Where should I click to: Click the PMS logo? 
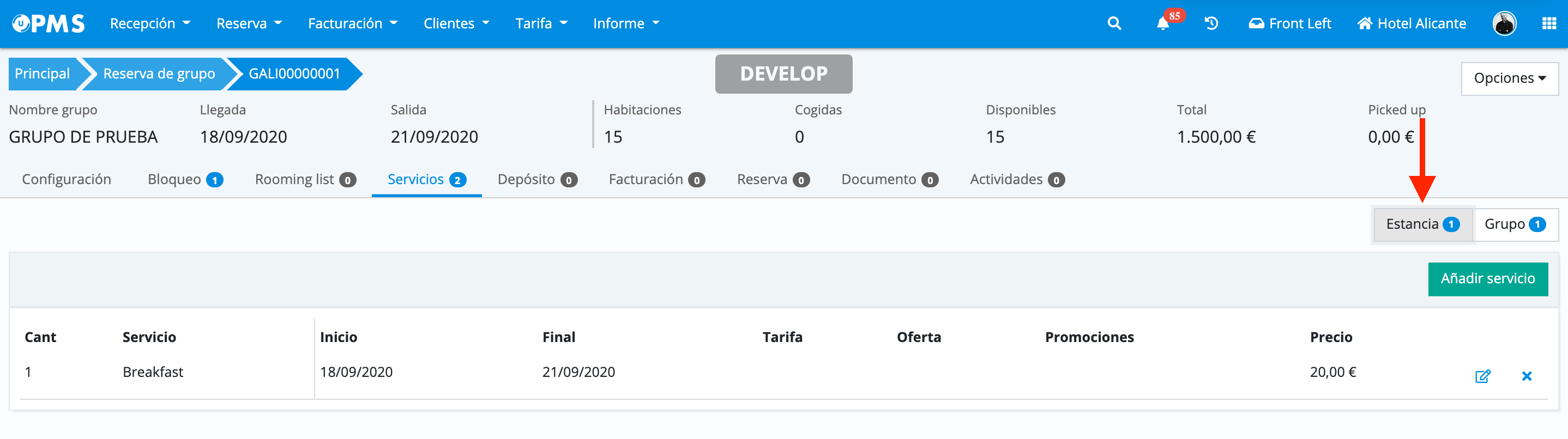[49, 24]
